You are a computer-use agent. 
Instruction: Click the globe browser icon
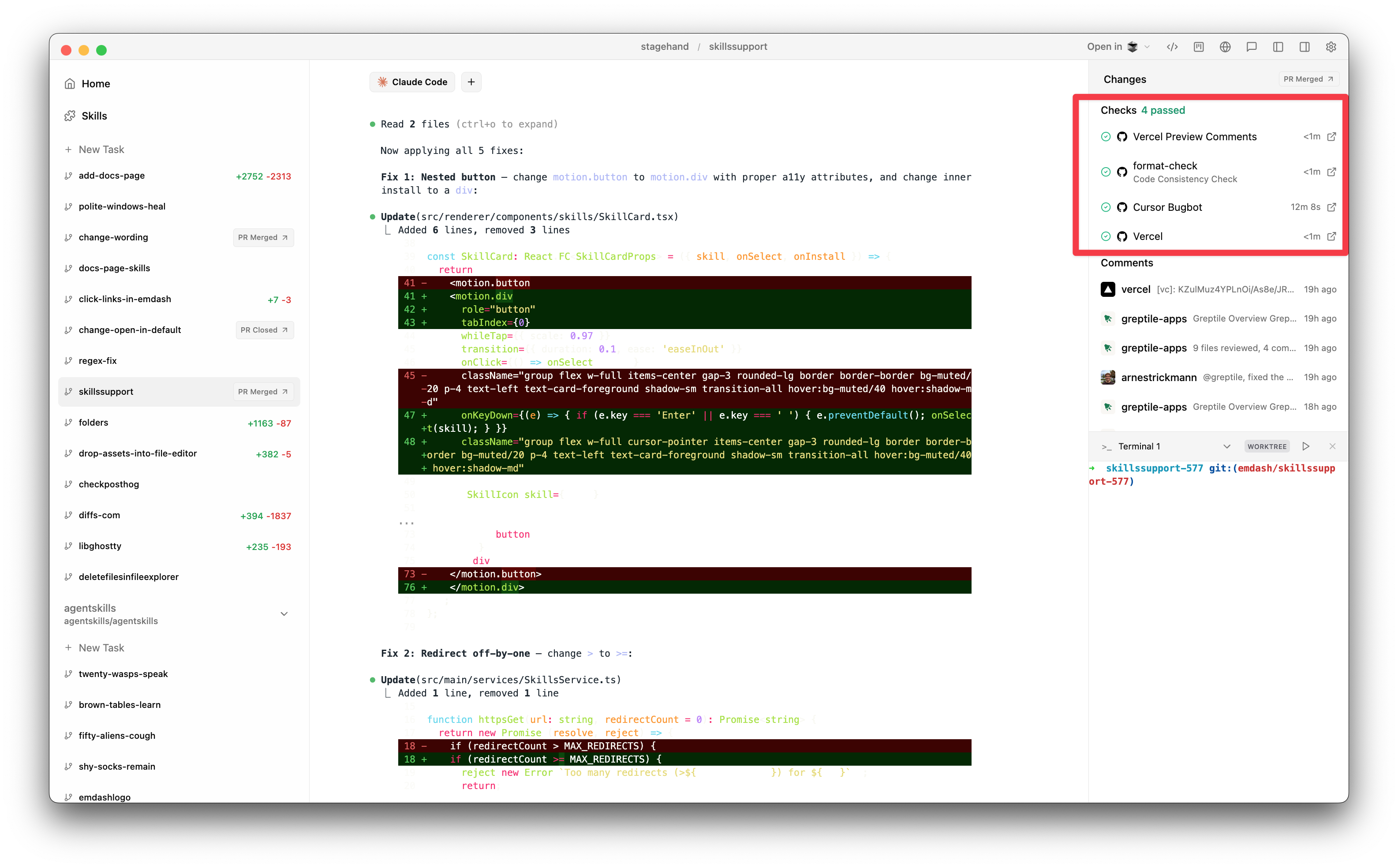click(1225, 47)
